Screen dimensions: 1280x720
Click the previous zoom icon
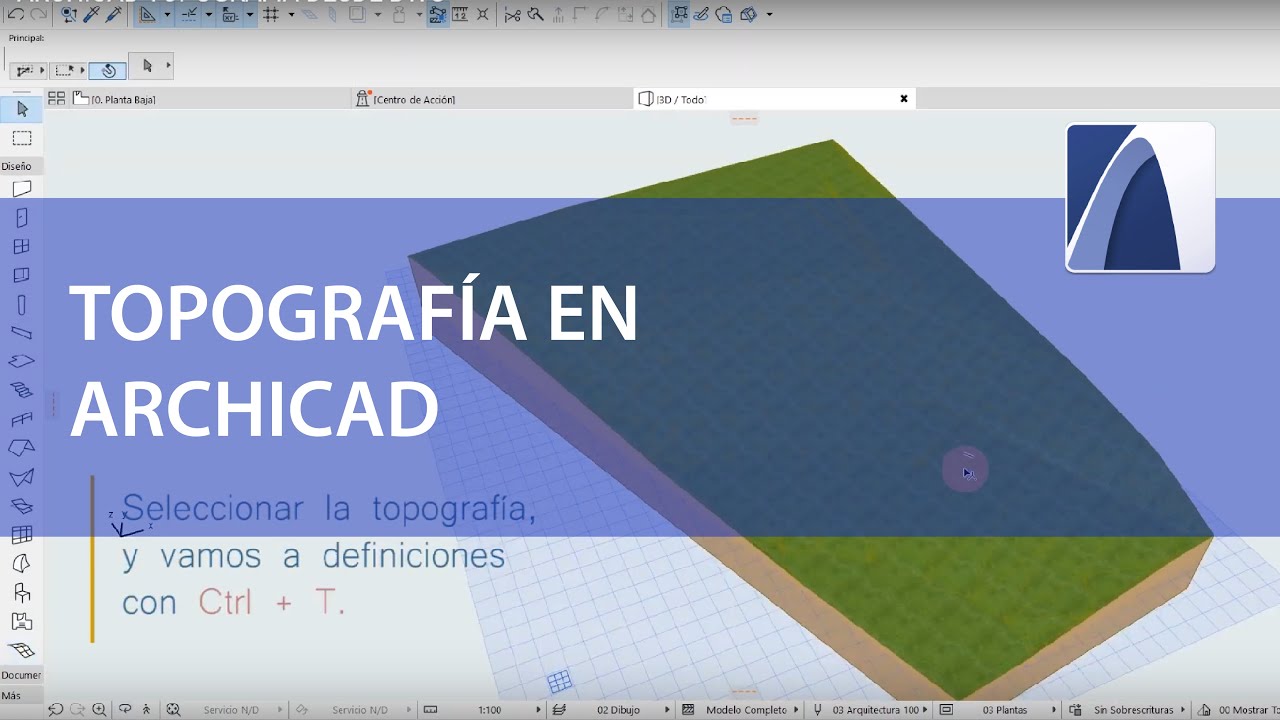[x=55, y=710]
